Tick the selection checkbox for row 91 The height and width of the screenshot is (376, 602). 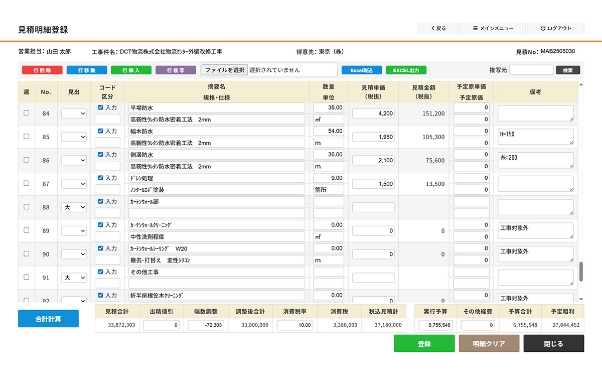[26, 277]
